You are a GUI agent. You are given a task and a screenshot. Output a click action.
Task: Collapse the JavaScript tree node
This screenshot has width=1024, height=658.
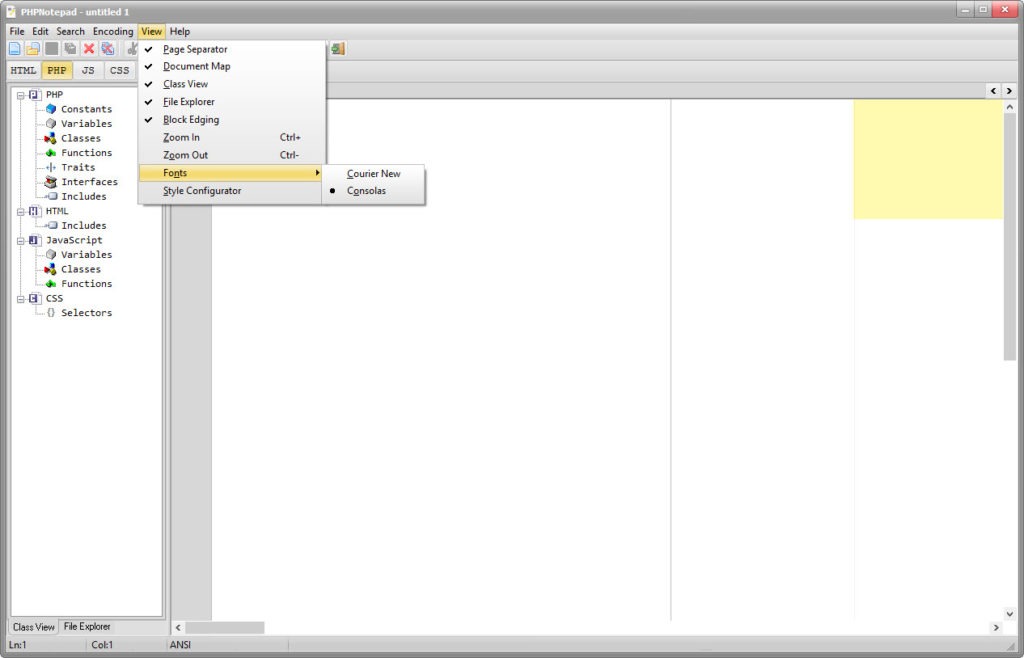pyautogui.click(x=21, y=241)
